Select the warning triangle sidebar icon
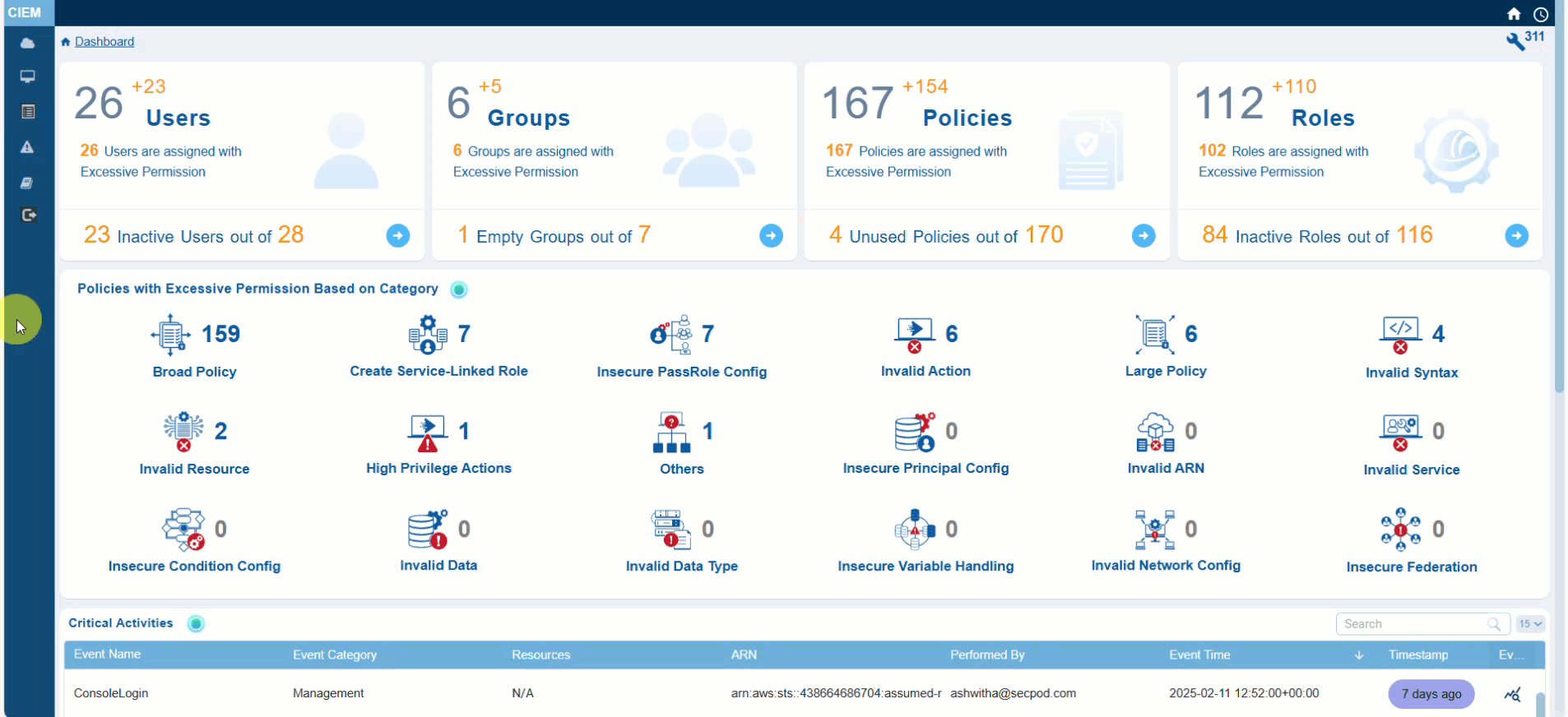This screenshot has height=717, width=1568. [x=28, y=147]
